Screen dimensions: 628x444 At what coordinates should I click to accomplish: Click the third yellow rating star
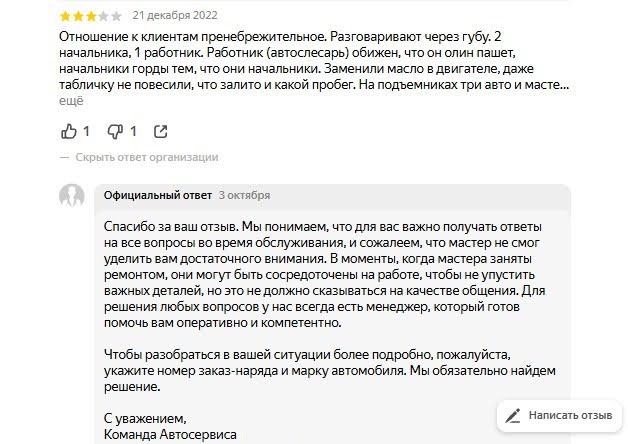point(91,17)
